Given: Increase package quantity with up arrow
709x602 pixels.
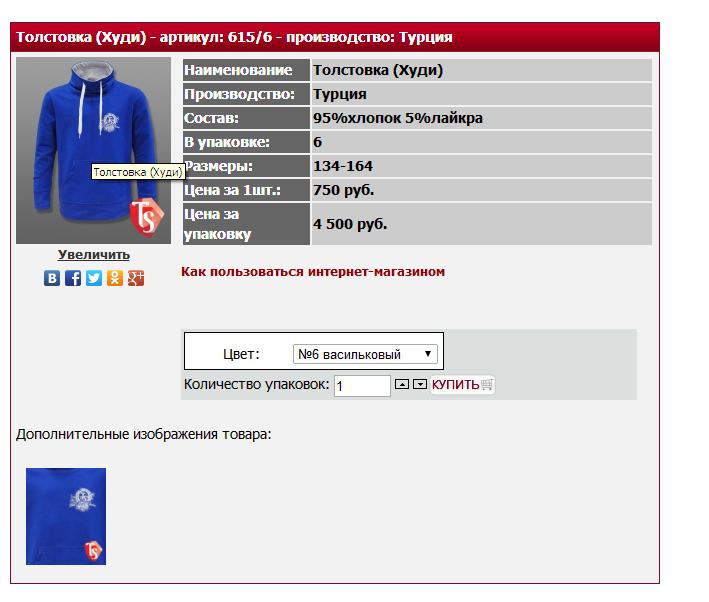Looking at the screenshot, I should [402, 384].
